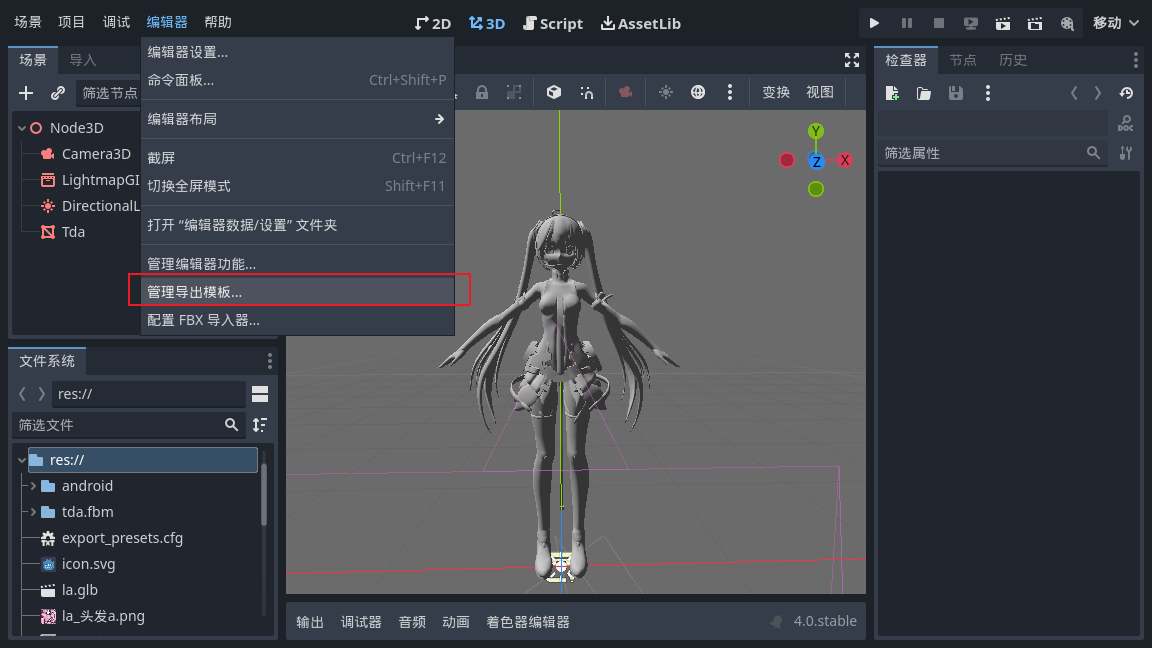
Task: Toggle the file system split view mode
Action: [260, 394]
